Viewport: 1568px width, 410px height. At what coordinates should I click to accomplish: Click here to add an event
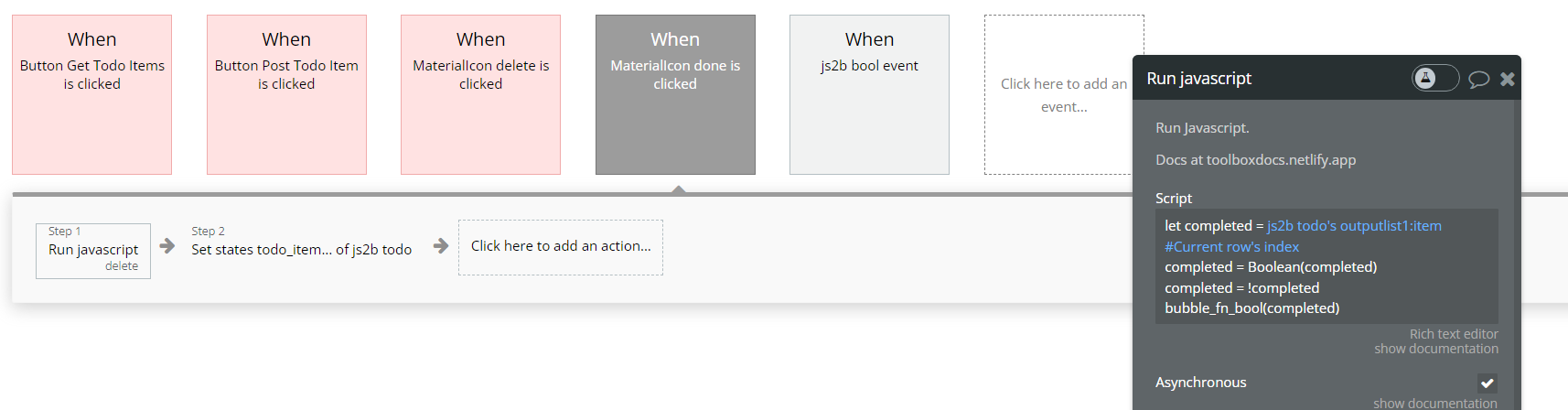1063,95
